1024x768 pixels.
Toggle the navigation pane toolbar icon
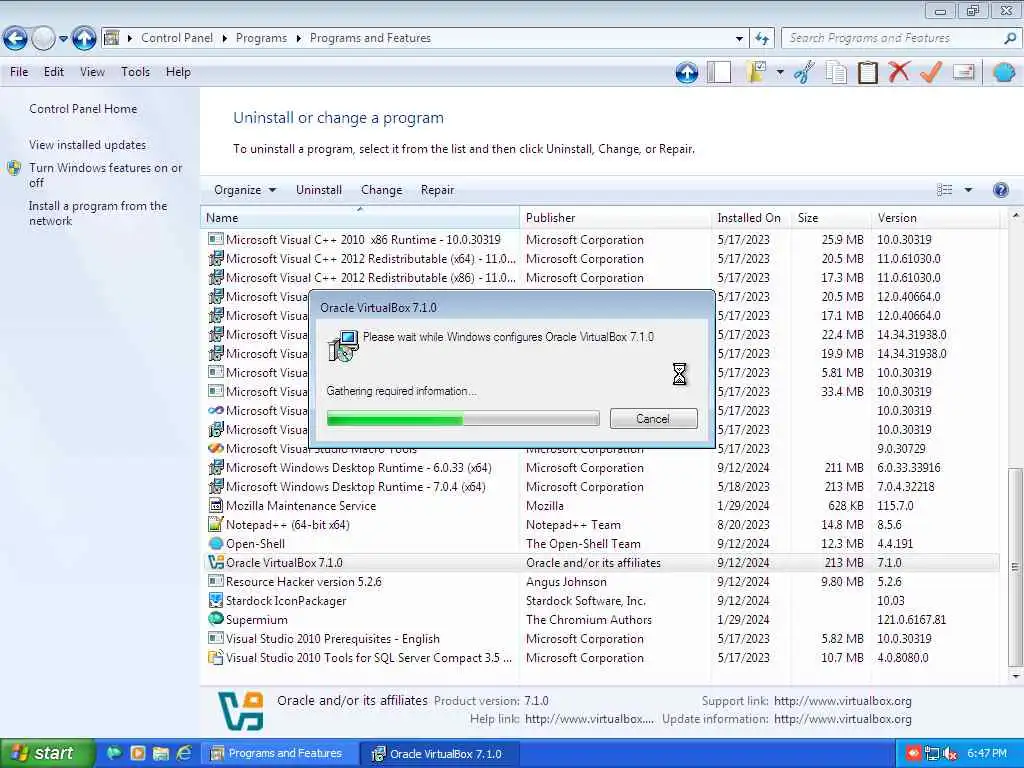[719, 72]
